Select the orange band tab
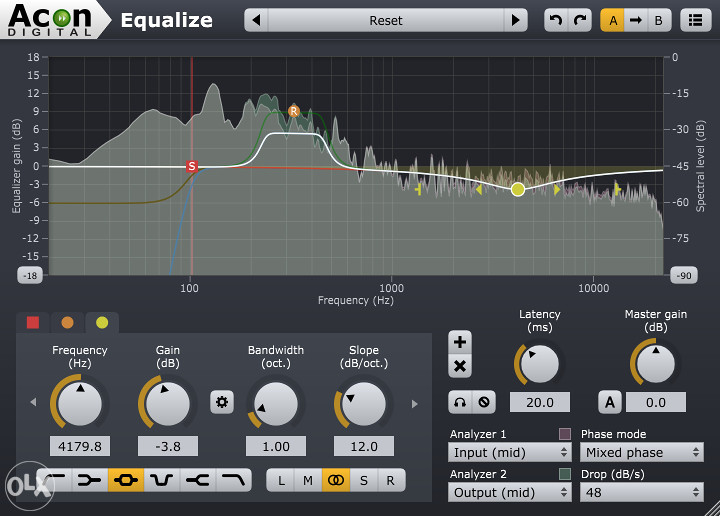 pos(68,323)
